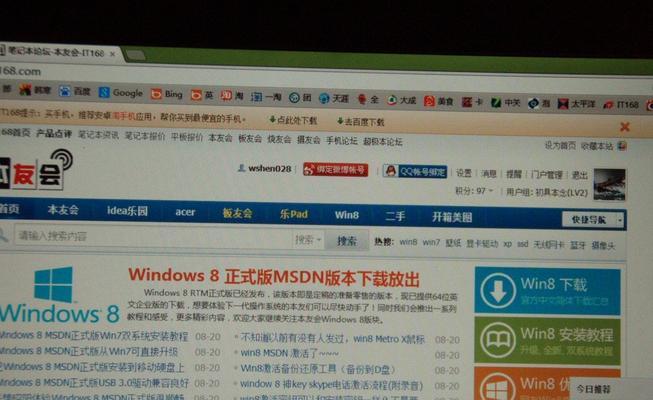Image resolution: width=653 pixels, height=400 pixels.
Task: Click the QQ帐号绑定 penguin button
Action: click(415, 171)
